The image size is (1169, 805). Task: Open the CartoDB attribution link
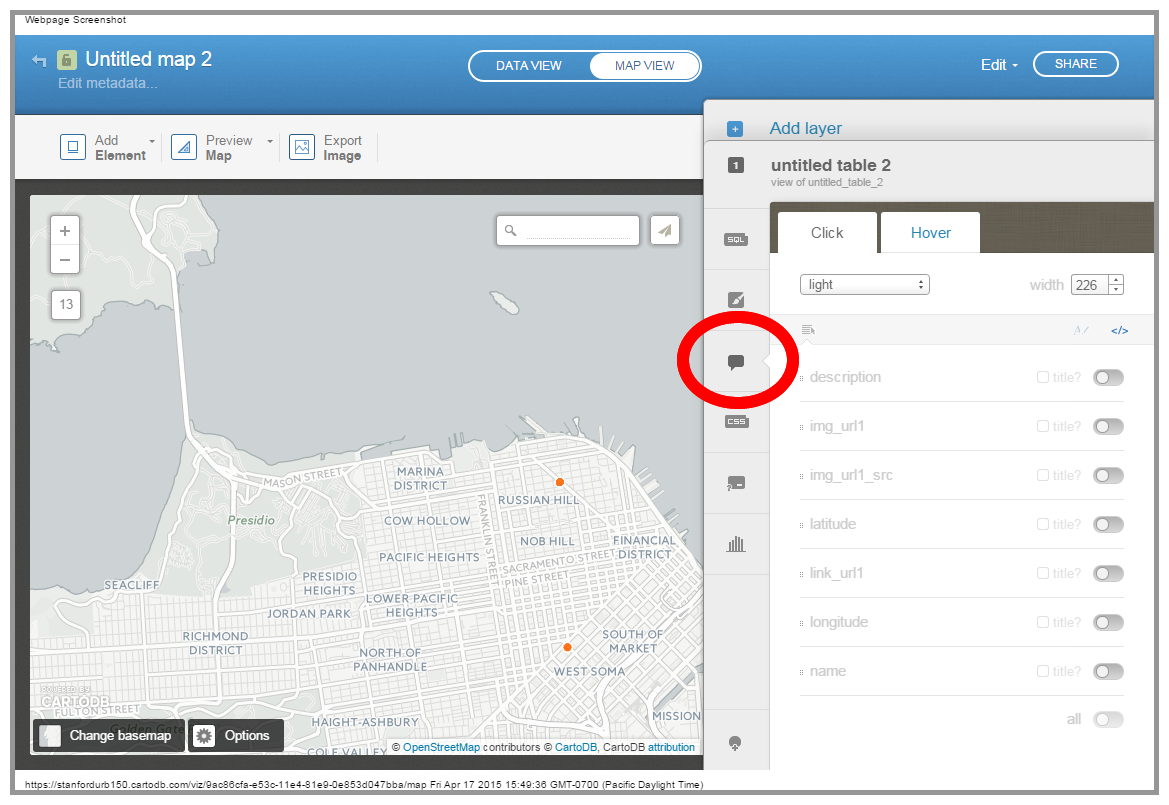[x=671, y=747]
